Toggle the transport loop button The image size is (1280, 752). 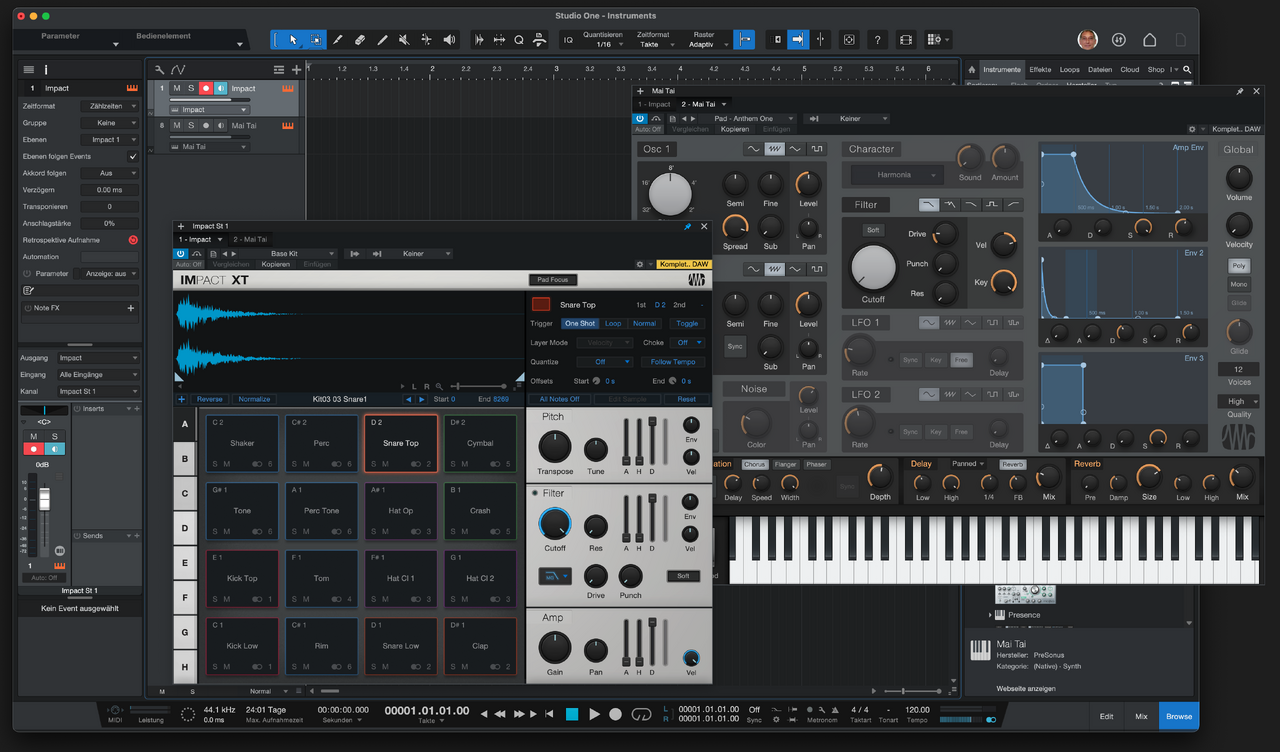643,714
